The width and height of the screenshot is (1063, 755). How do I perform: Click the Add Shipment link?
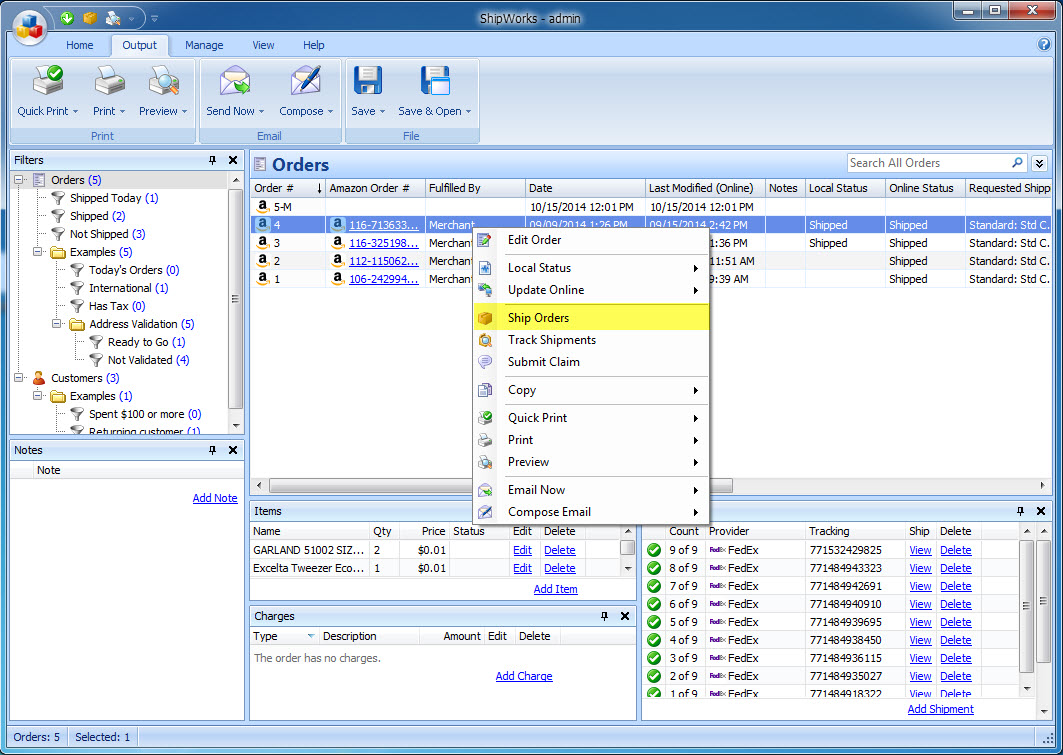pos(940,709)
